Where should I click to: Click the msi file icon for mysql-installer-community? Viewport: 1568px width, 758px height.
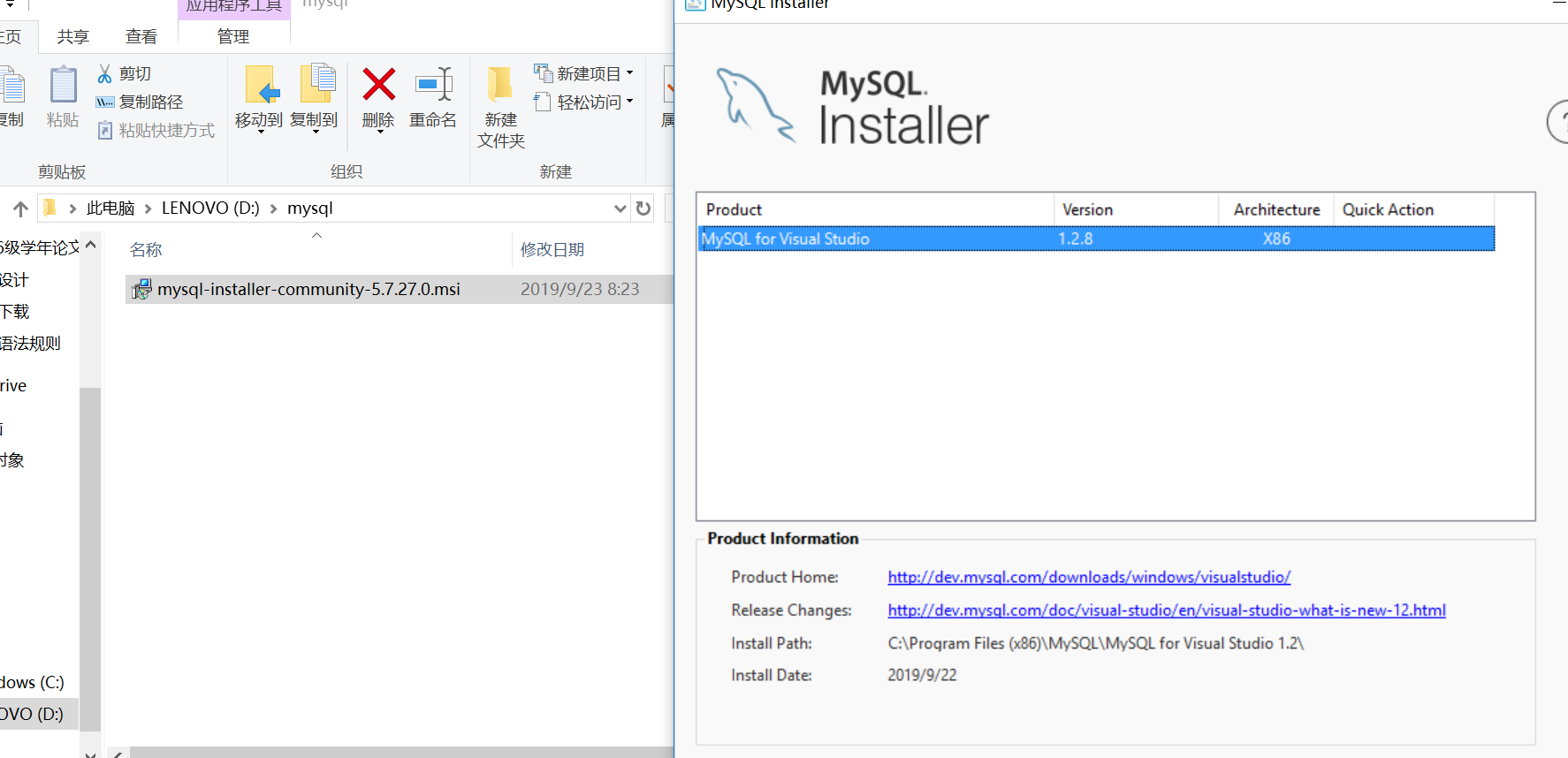[x=141, y=290]
